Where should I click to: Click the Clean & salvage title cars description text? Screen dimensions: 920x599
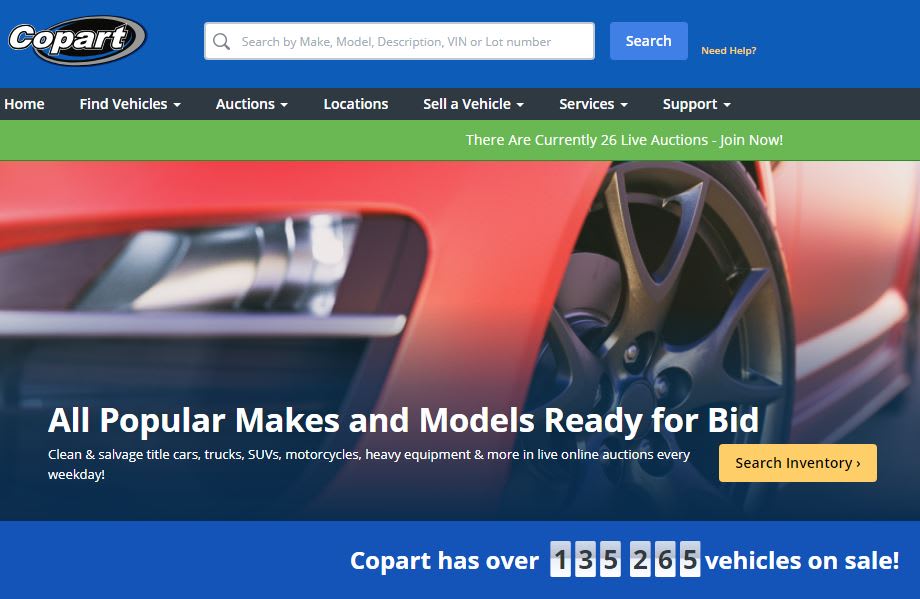[369, 464]
